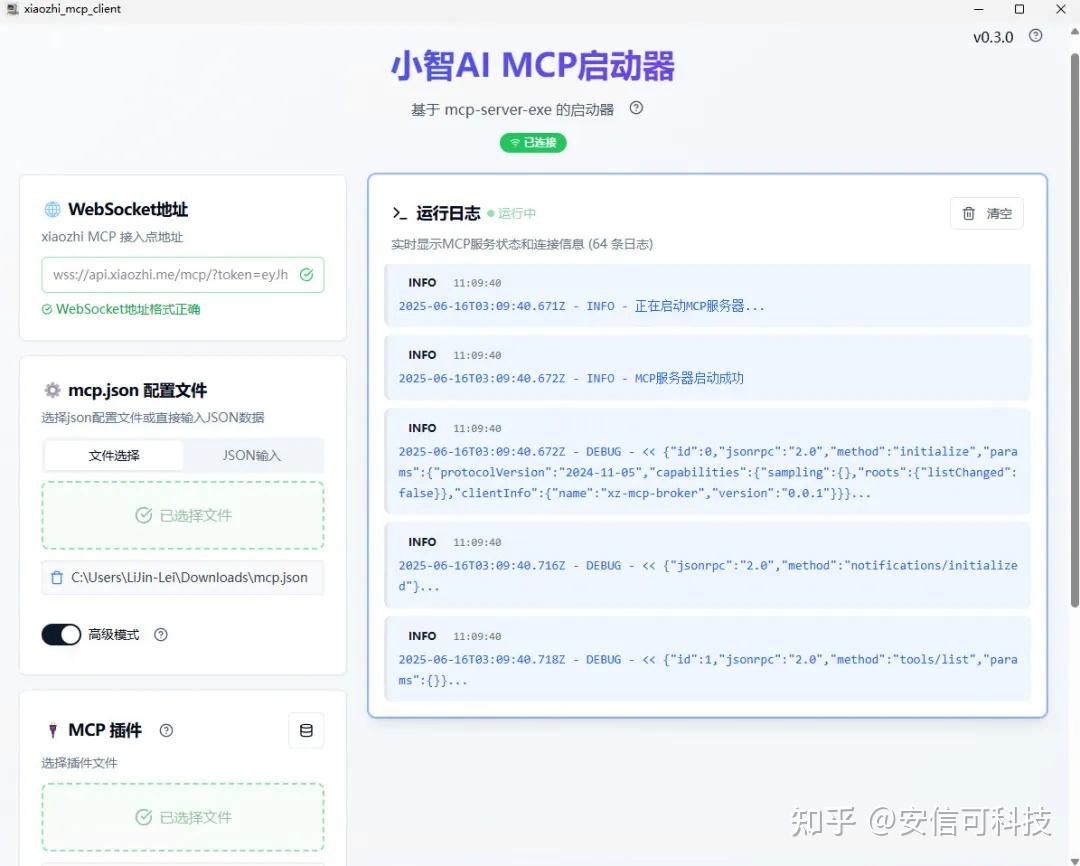This screenshot has height=866, width=1080.
Task: Open help icon next to MCP 插件
Action: click(166, 730)
